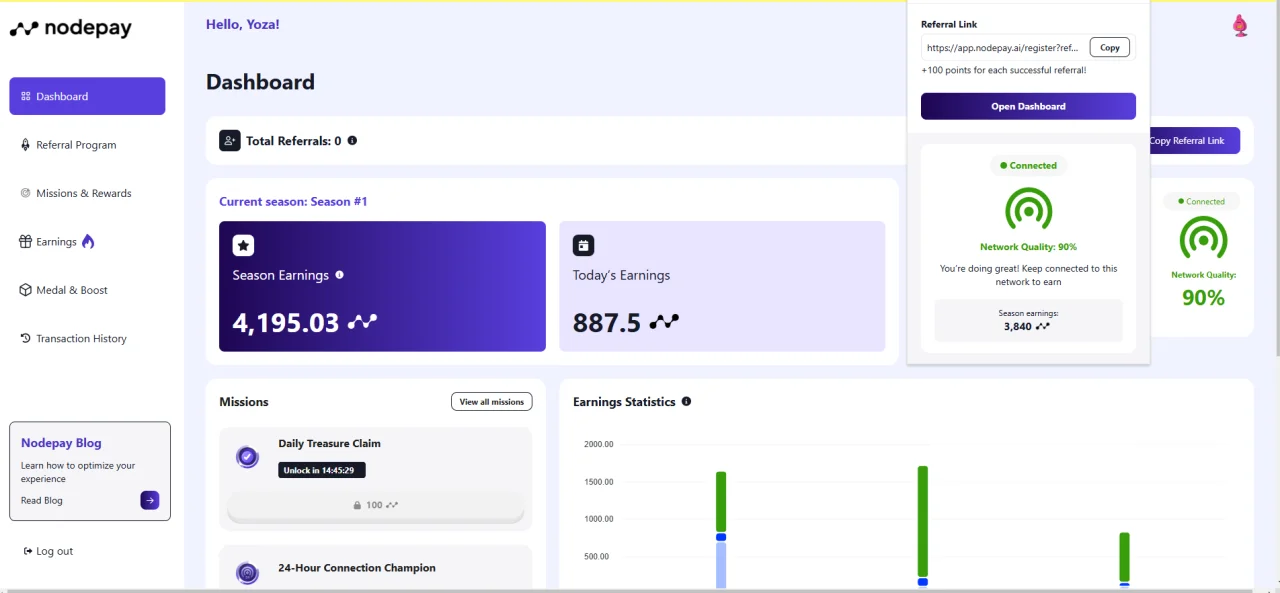Image resolution: width=1280 pixels, height=593 pixels.
Task: Click the Connected status badge in the popup
Action: click(1028, 166)
